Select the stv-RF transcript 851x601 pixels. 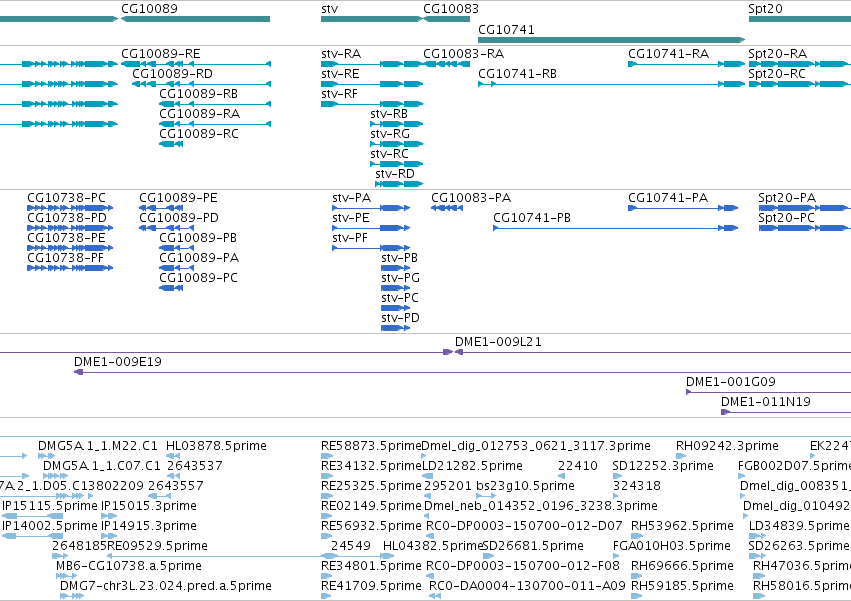[x=372, y=104]
